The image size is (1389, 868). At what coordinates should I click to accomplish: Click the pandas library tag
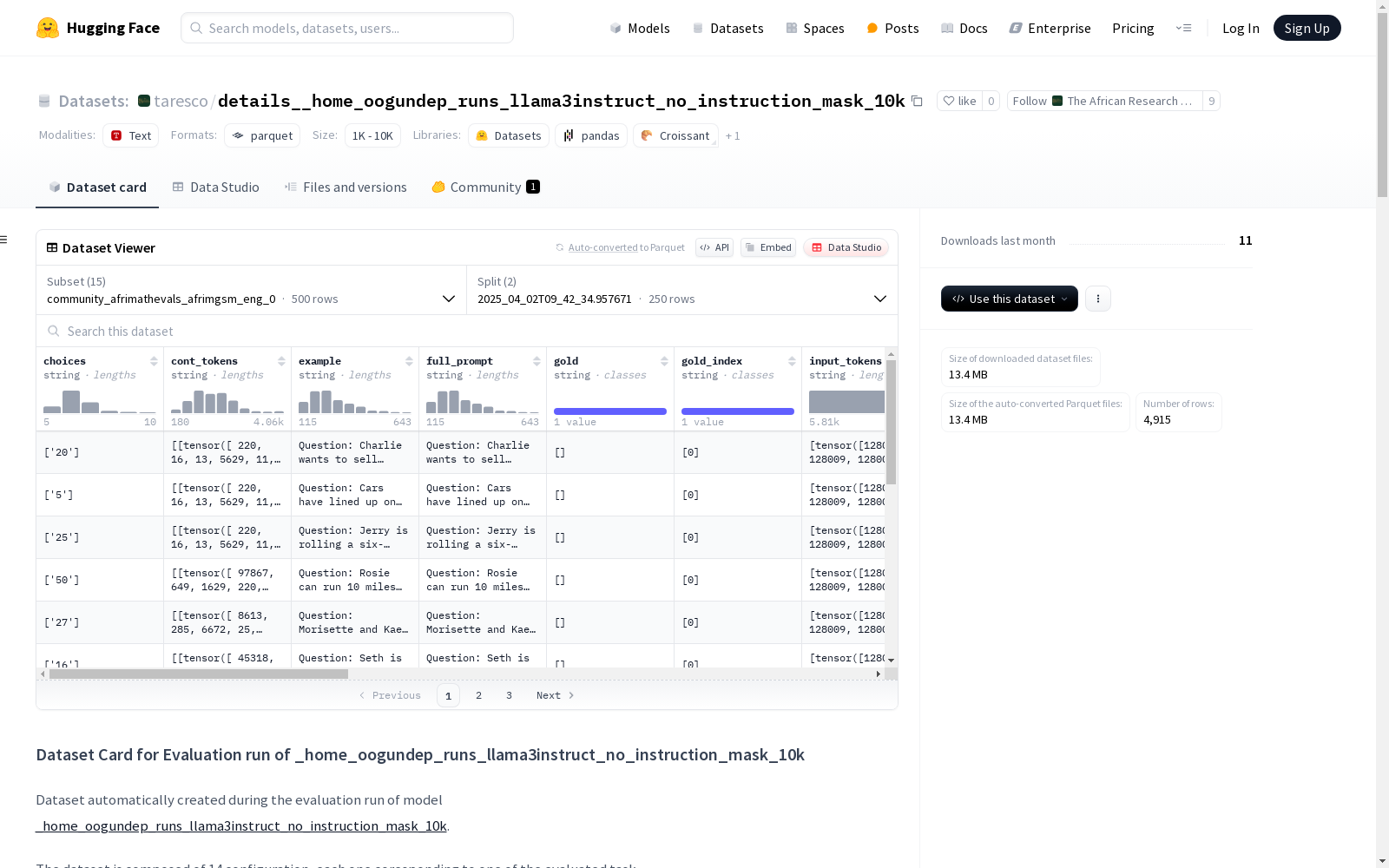pos(591,135)
